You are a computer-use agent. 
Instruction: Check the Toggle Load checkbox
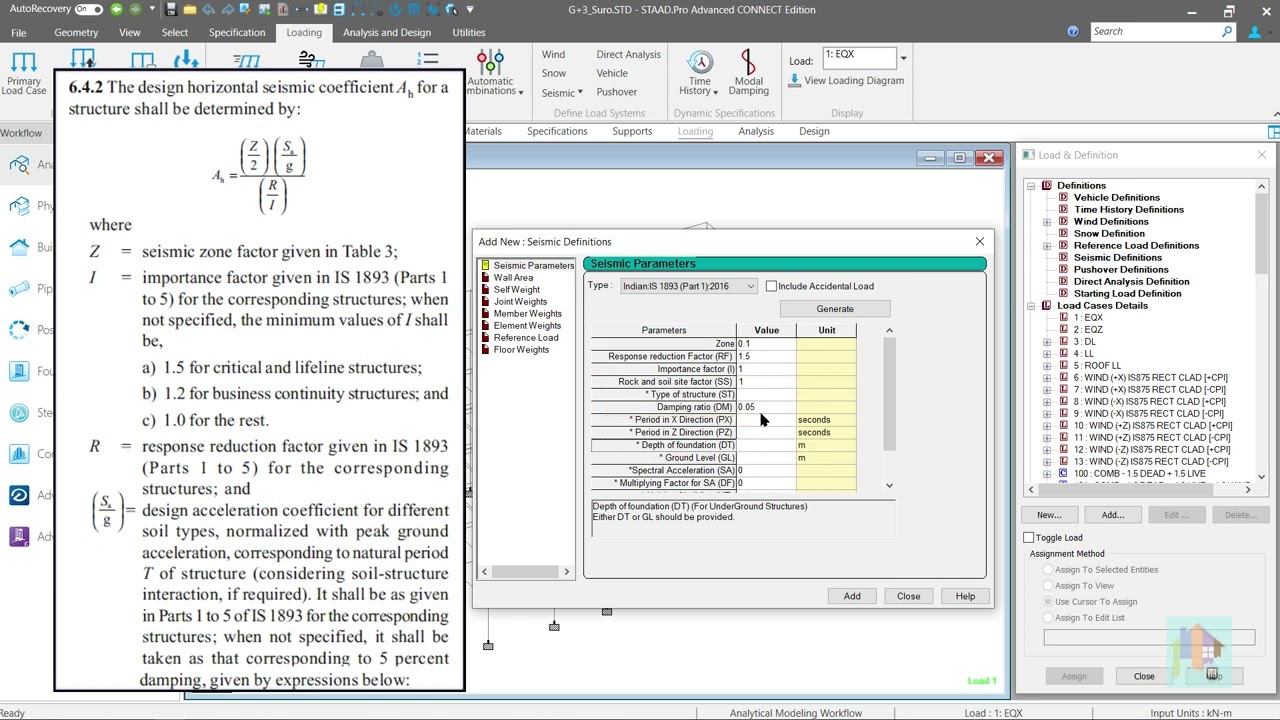pos(1028,537)
